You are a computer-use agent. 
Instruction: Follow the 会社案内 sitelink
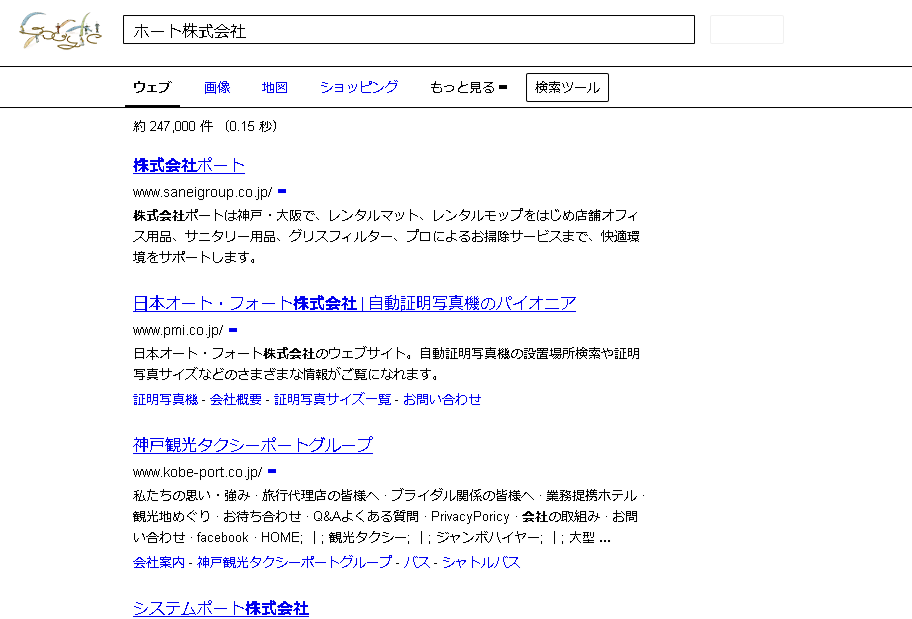pos(159,562)
